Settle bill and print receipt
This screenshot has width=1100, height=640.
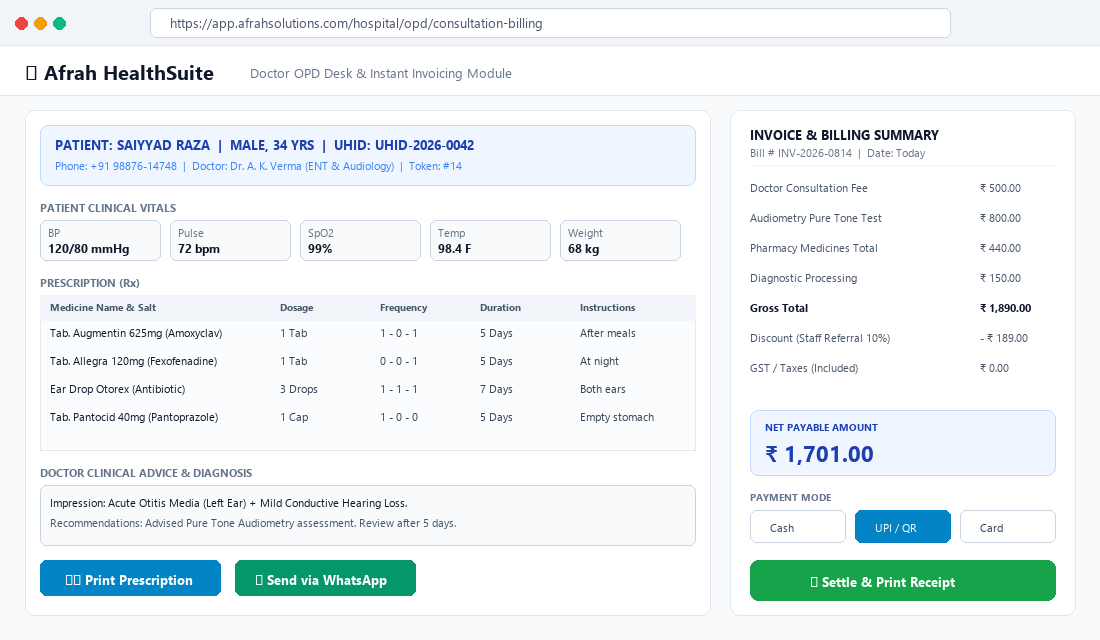(x=902, y=580)
